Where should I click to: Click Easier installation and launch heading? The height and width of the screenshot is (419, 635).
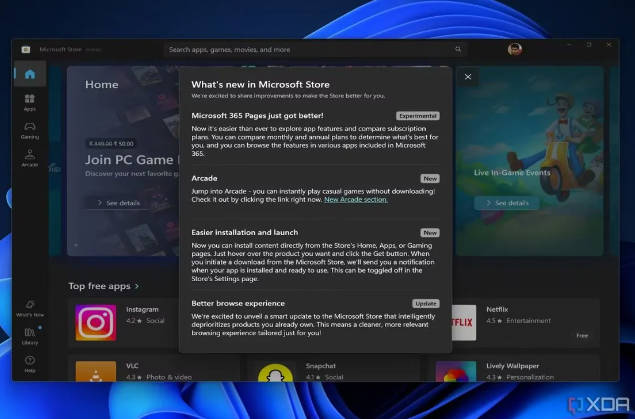tap(245, 232)
